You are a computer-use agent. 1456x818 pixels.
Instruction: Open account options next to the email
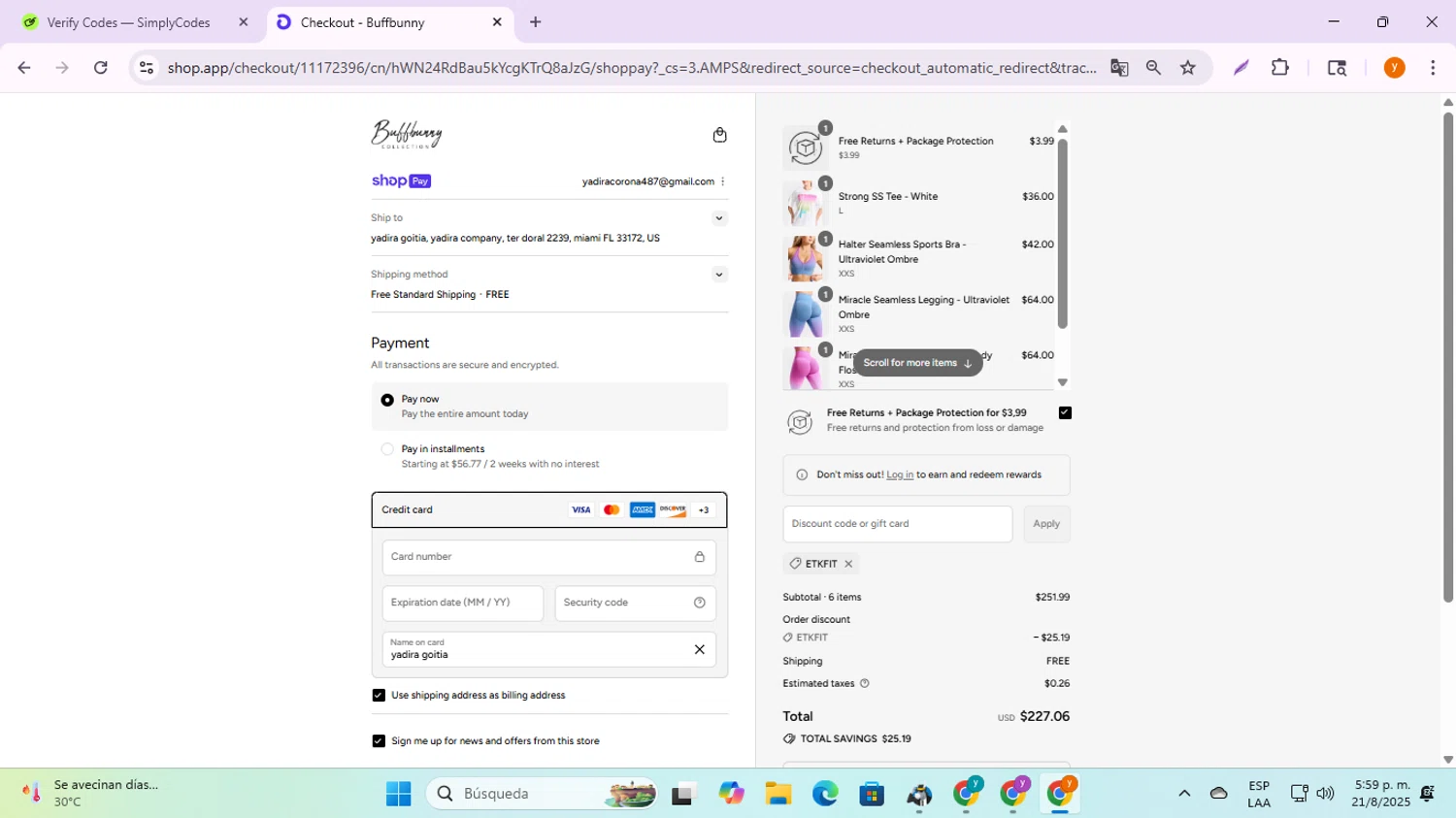pos(723,181)
